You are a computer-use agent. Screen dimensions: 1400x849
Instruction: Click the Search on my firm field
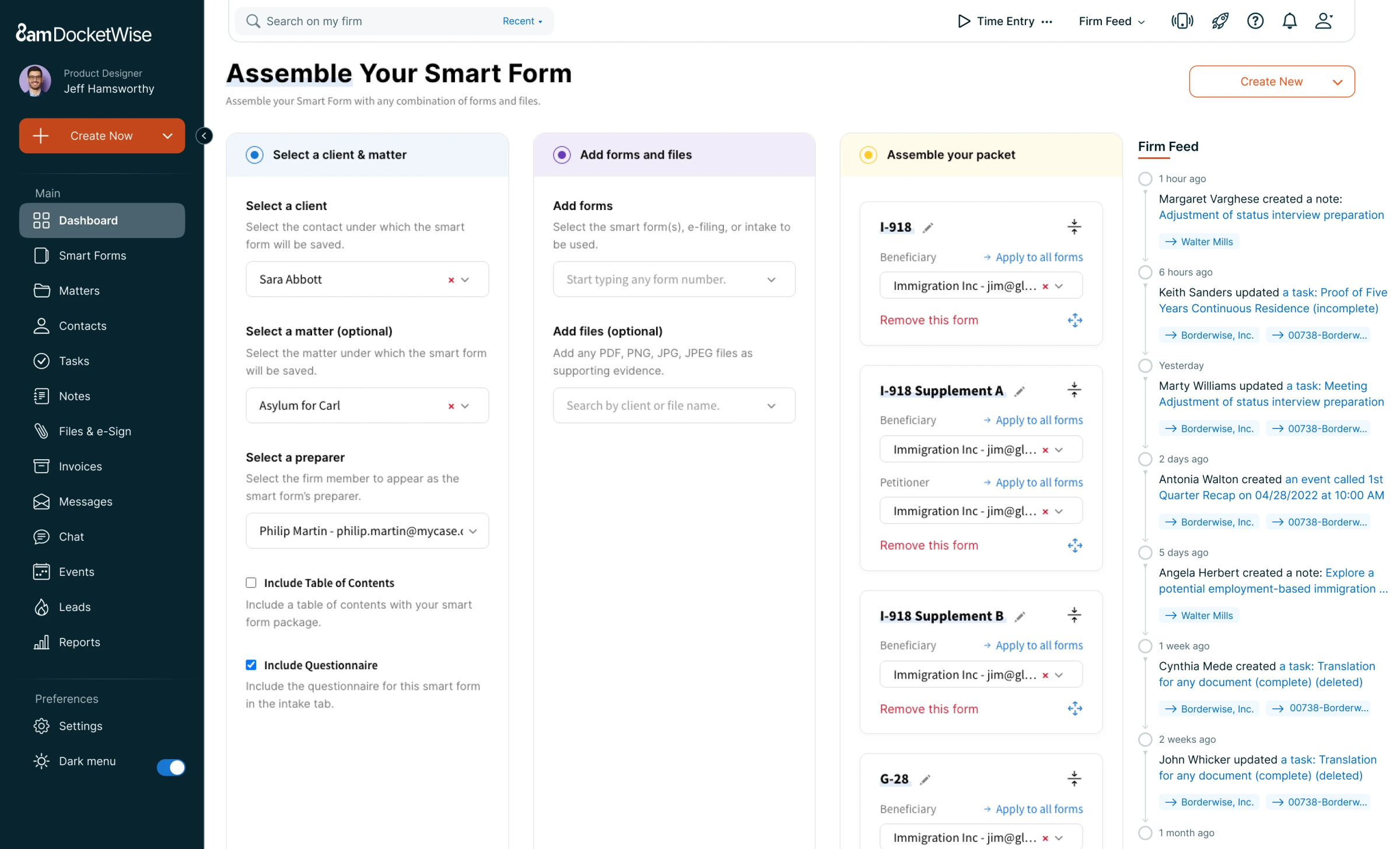373,22
